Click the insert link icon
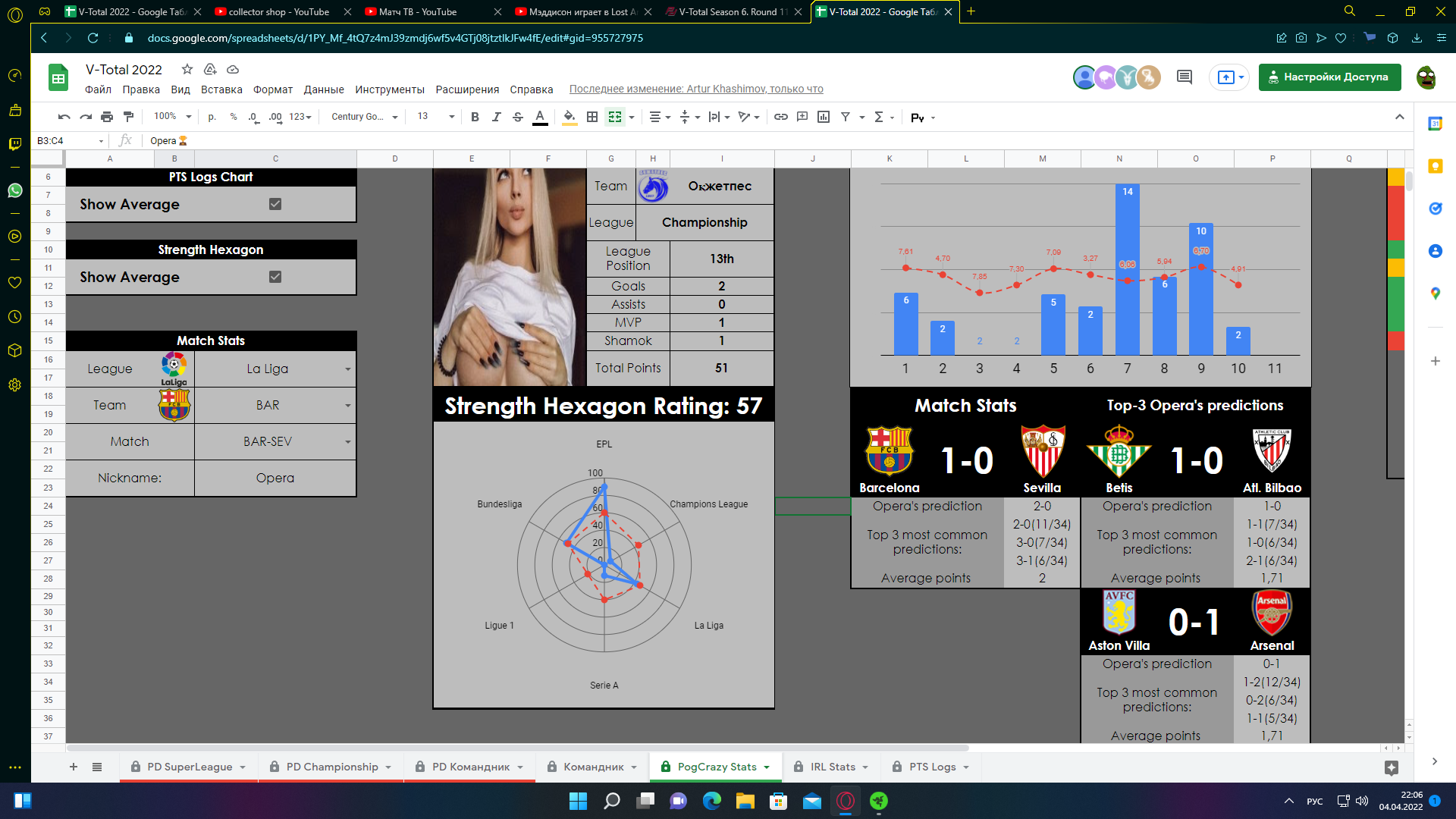The height and width of the screenshot is (819, 1456). 780,117
